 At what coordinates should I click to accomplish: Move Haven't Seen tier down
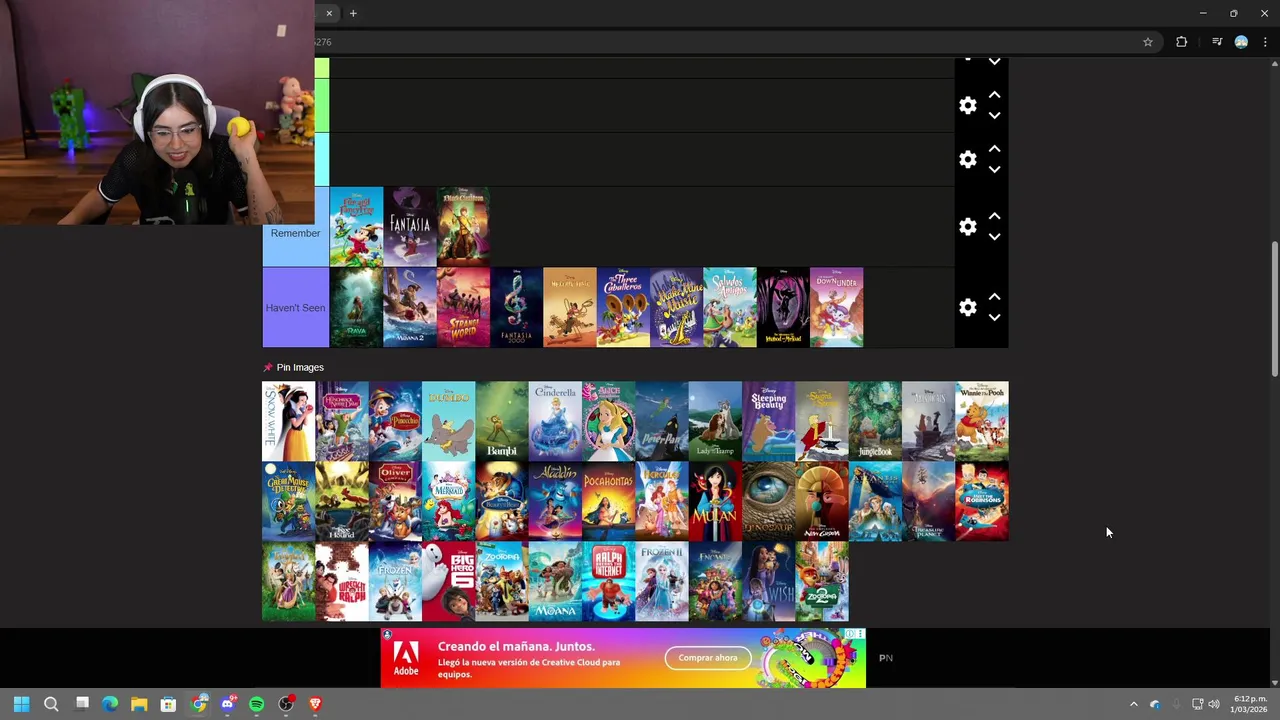pos(994,317)
